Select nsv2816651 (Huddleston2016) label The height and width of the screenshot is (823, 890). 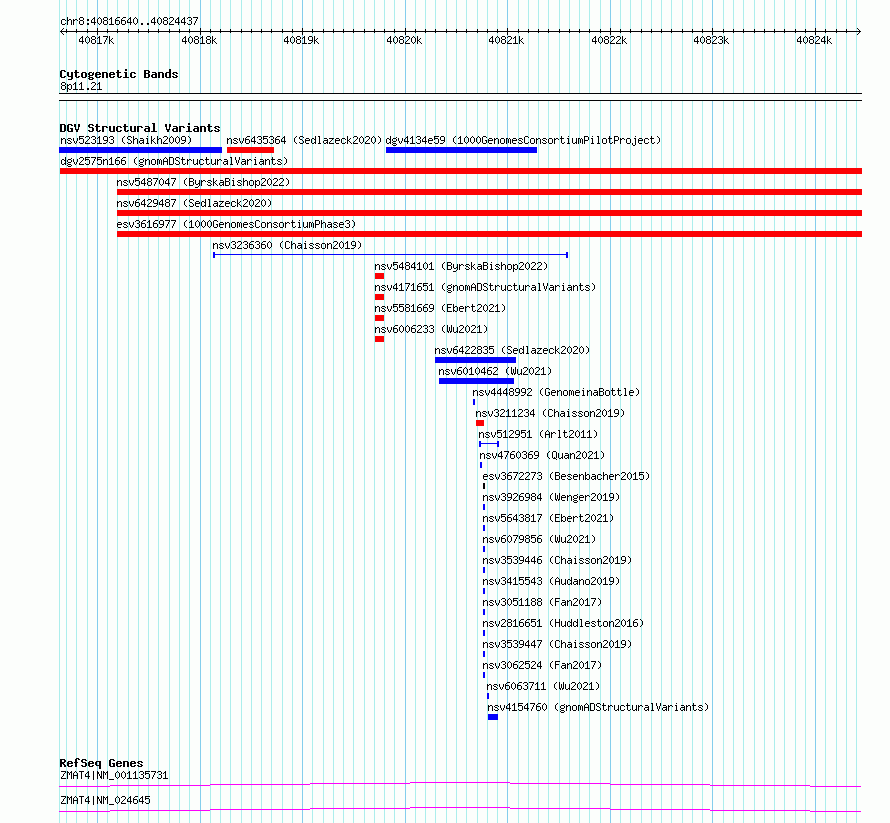[563, 623]
